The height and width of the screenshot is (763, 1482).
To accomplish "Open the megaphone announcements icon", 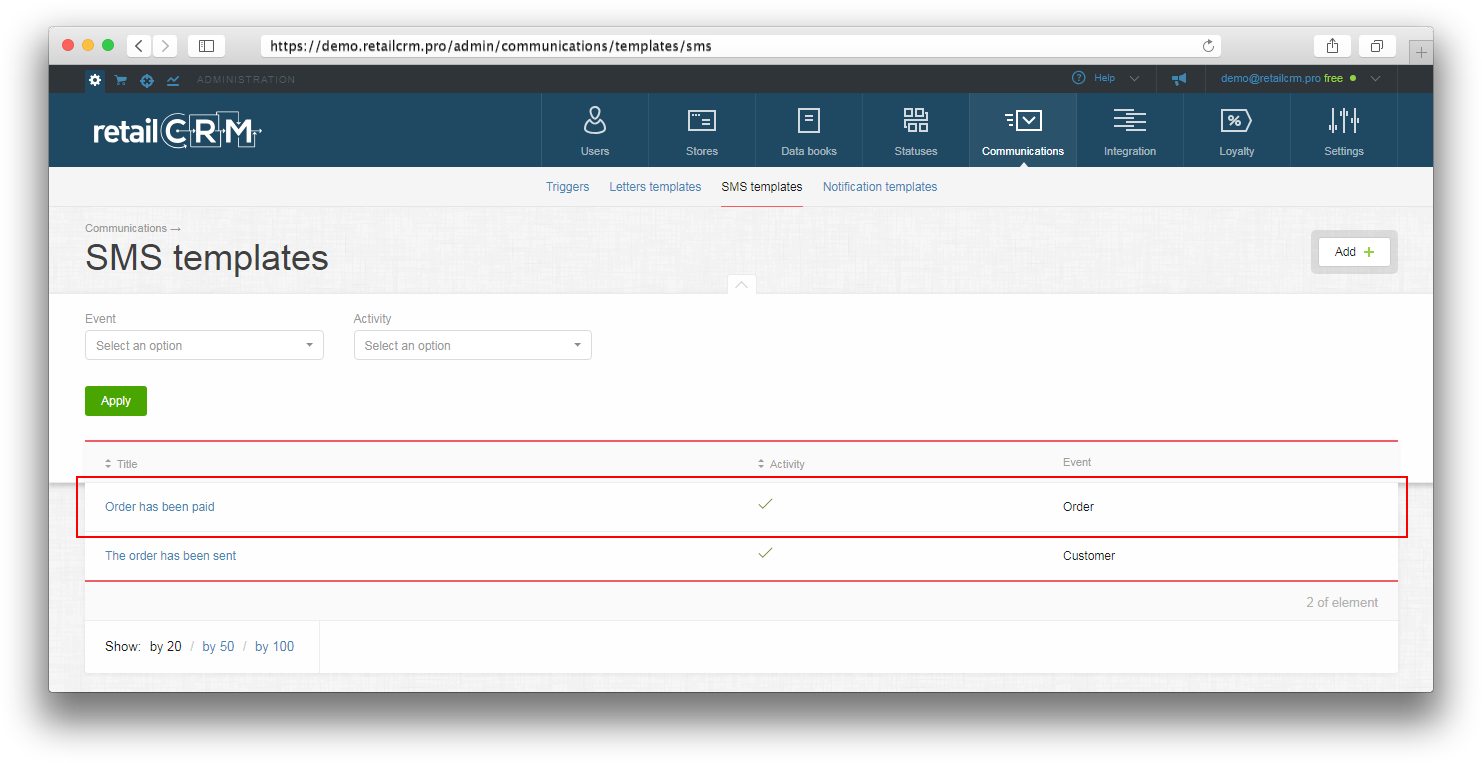I will [1180, 79].
